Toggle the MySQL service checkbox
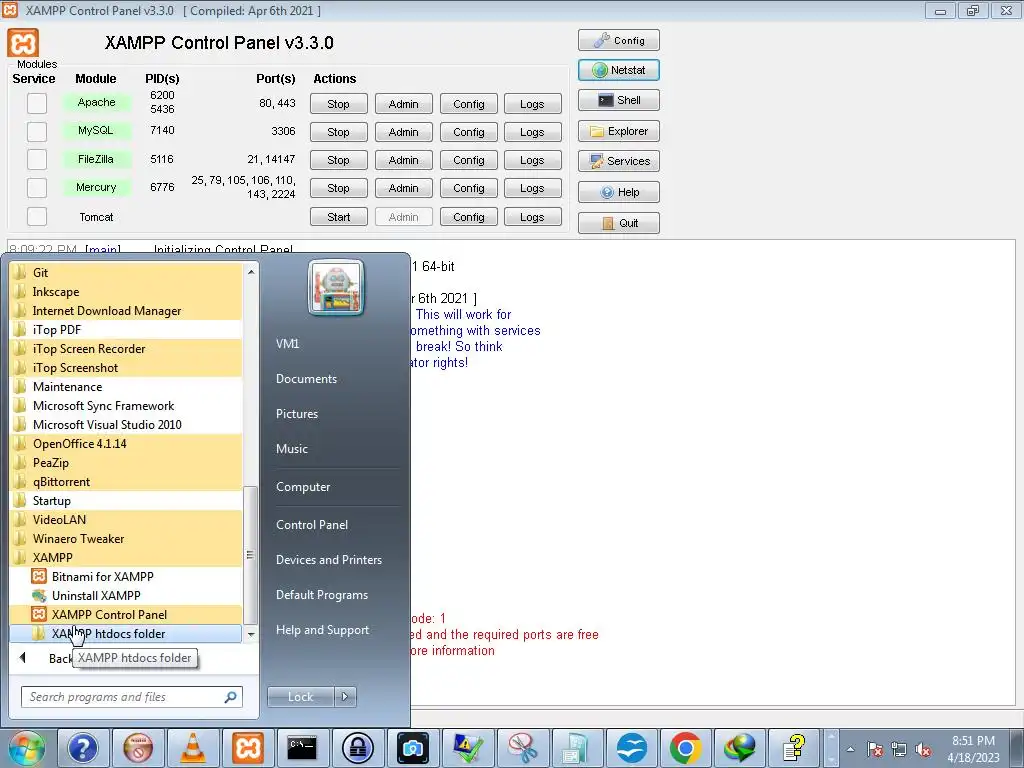Screen dimensions: 1024x768 (37, 131)
